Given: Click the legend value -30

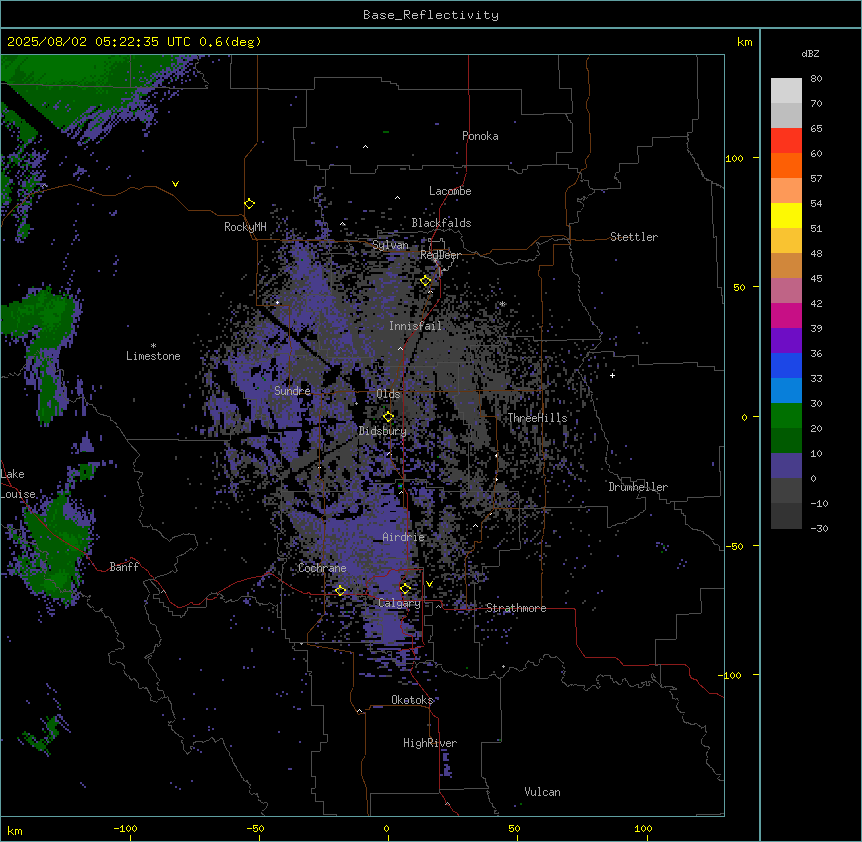Looking at the screenshot, I should [819, 528].
